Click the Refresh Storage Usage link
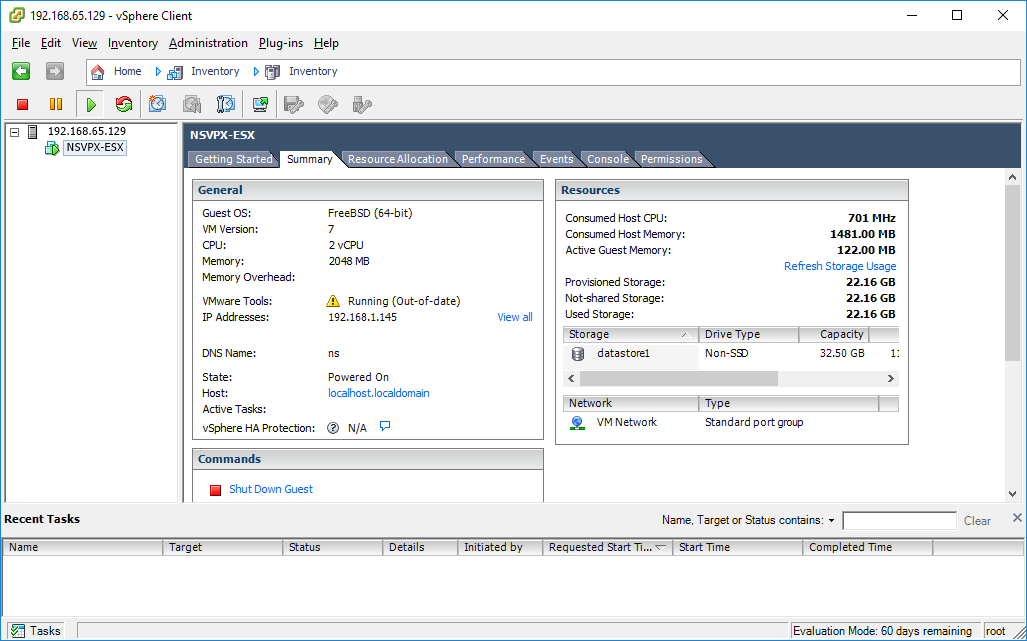1027x641 pixels. pyautogui.click(x=840, y=266)
